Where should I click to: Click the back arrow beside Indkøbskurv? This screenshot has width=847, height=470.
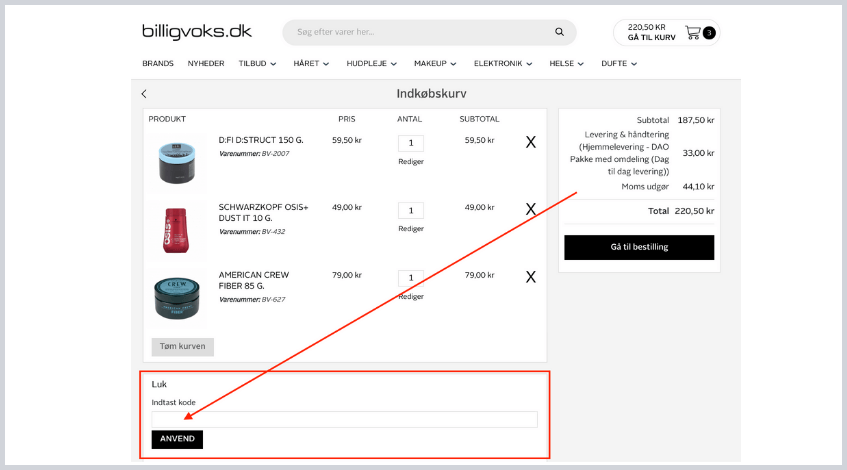point(144,94)
